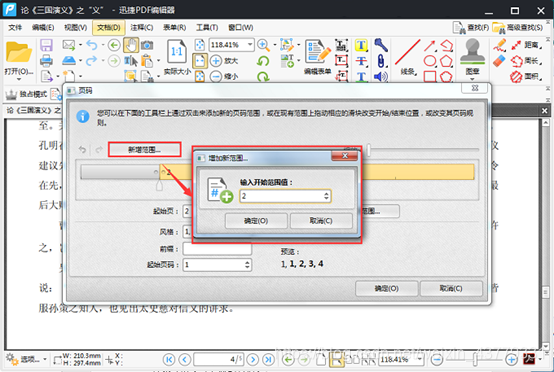The width and height of the screenshot is (554, 372).
Task: Click the Area (面积) measure tool
Action: point(526,76)
